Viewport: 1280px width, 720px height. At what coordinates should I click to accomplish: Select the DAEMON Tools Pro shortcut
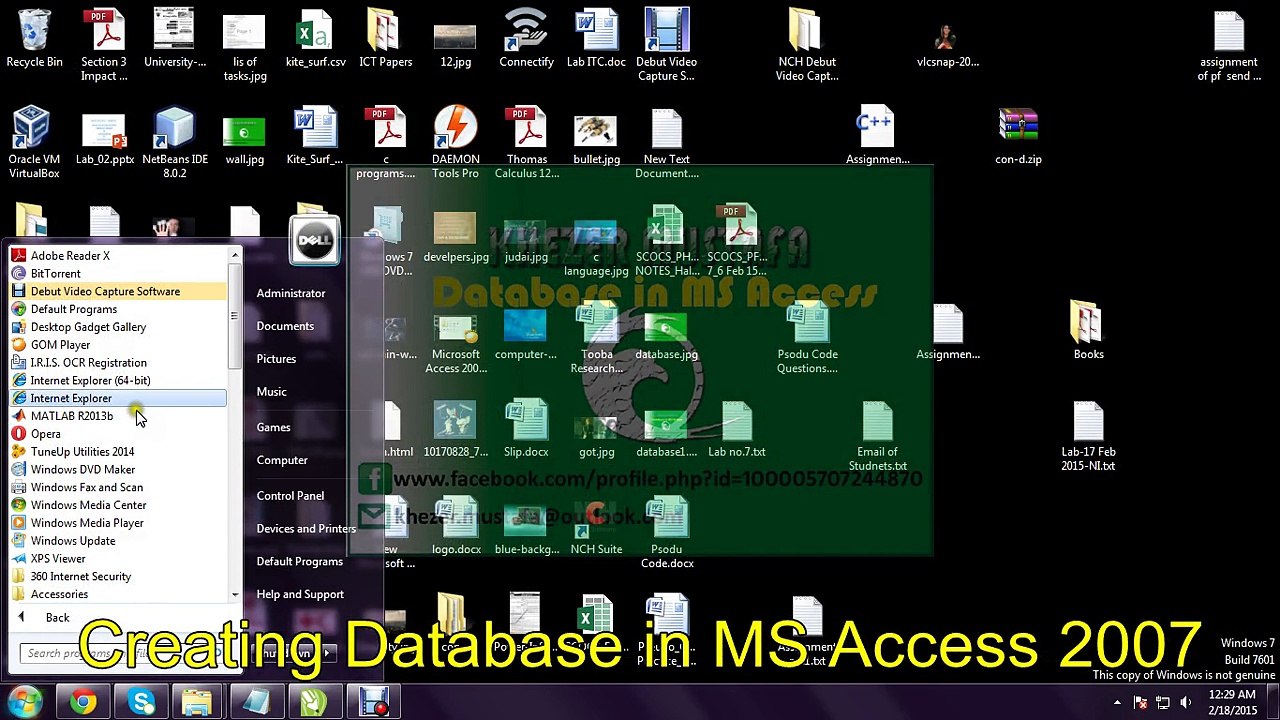tap(455, 143)
